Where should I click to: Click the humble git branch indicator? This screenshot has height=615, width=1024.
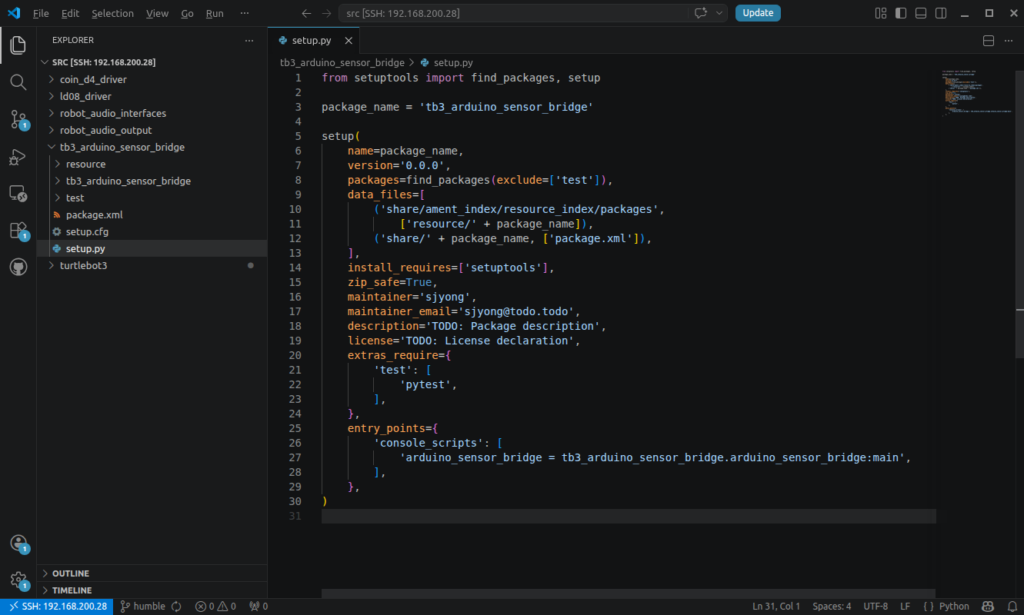click(x=143, y=607)
